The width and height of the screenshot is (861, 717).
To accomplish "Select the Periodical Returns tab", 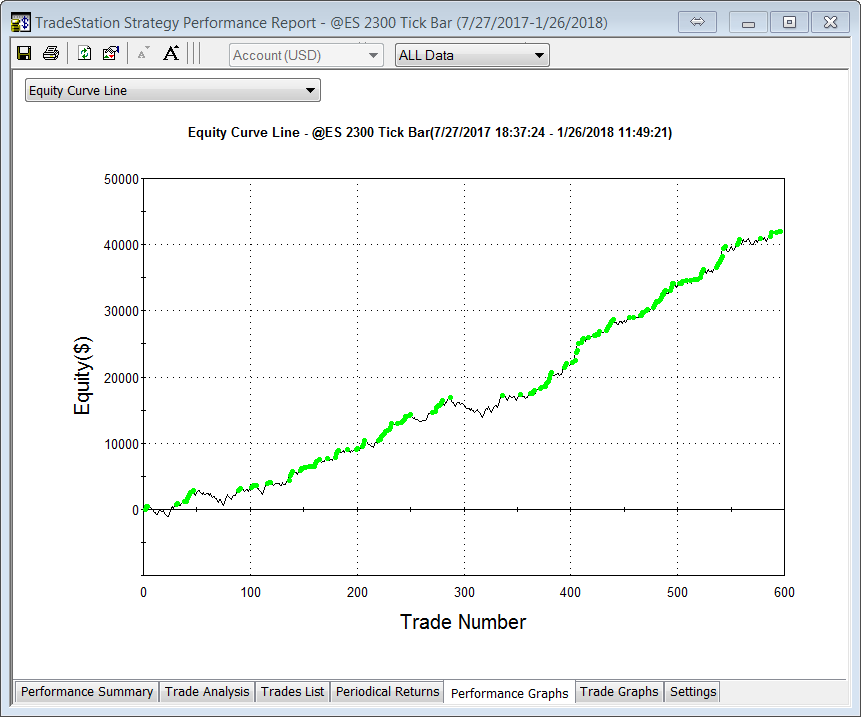I will [387, 692].
